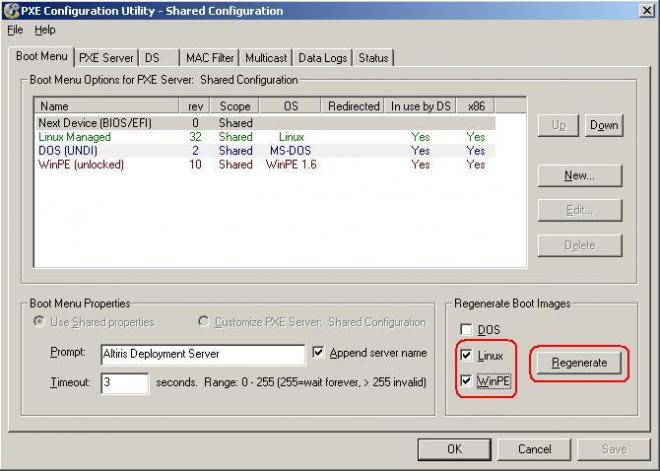Select the Linux Managed boot entry
The height and width of the screenshot is (471, 660).
(x=265, y=137)
